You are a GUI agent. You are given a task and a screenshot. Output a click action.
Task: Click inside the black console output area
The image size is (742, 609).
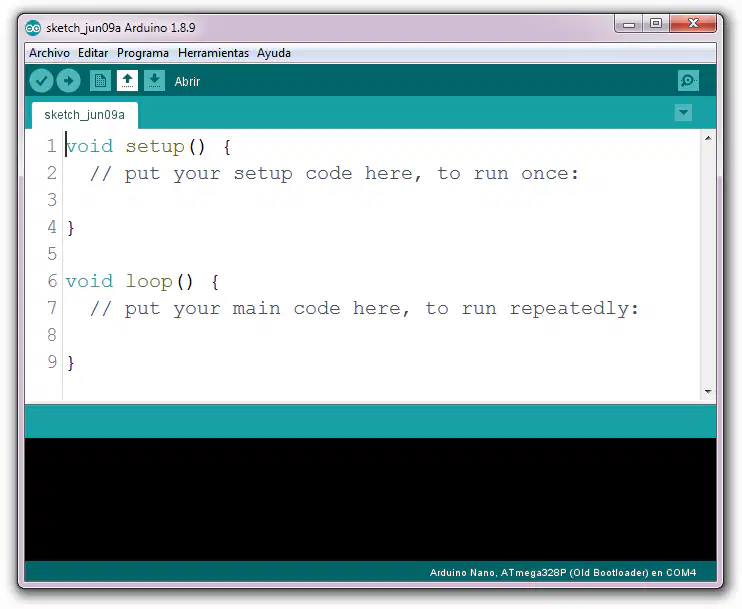click(371, 499)
